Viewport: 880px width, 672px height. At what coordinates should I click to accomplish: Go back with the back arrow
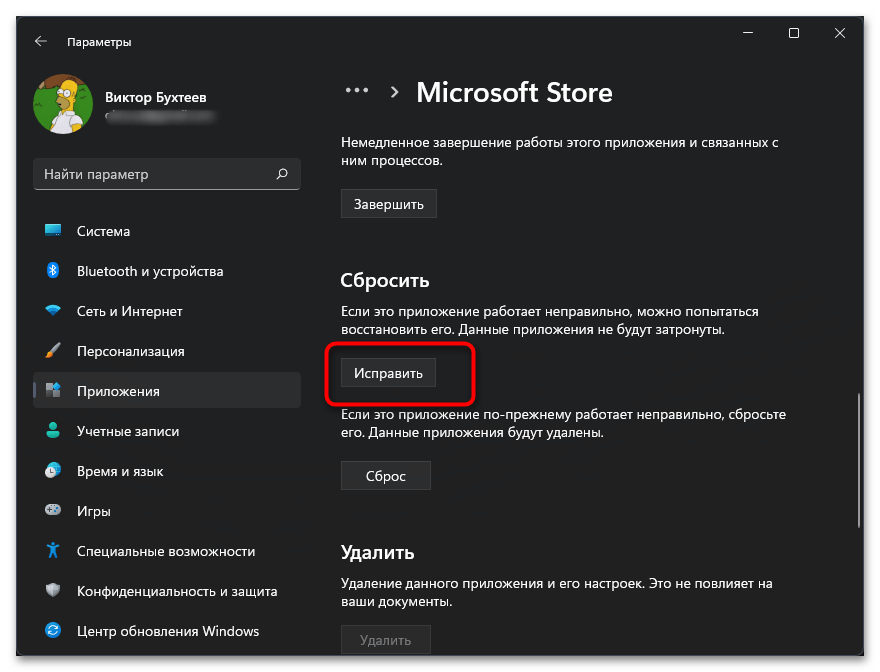40,42
